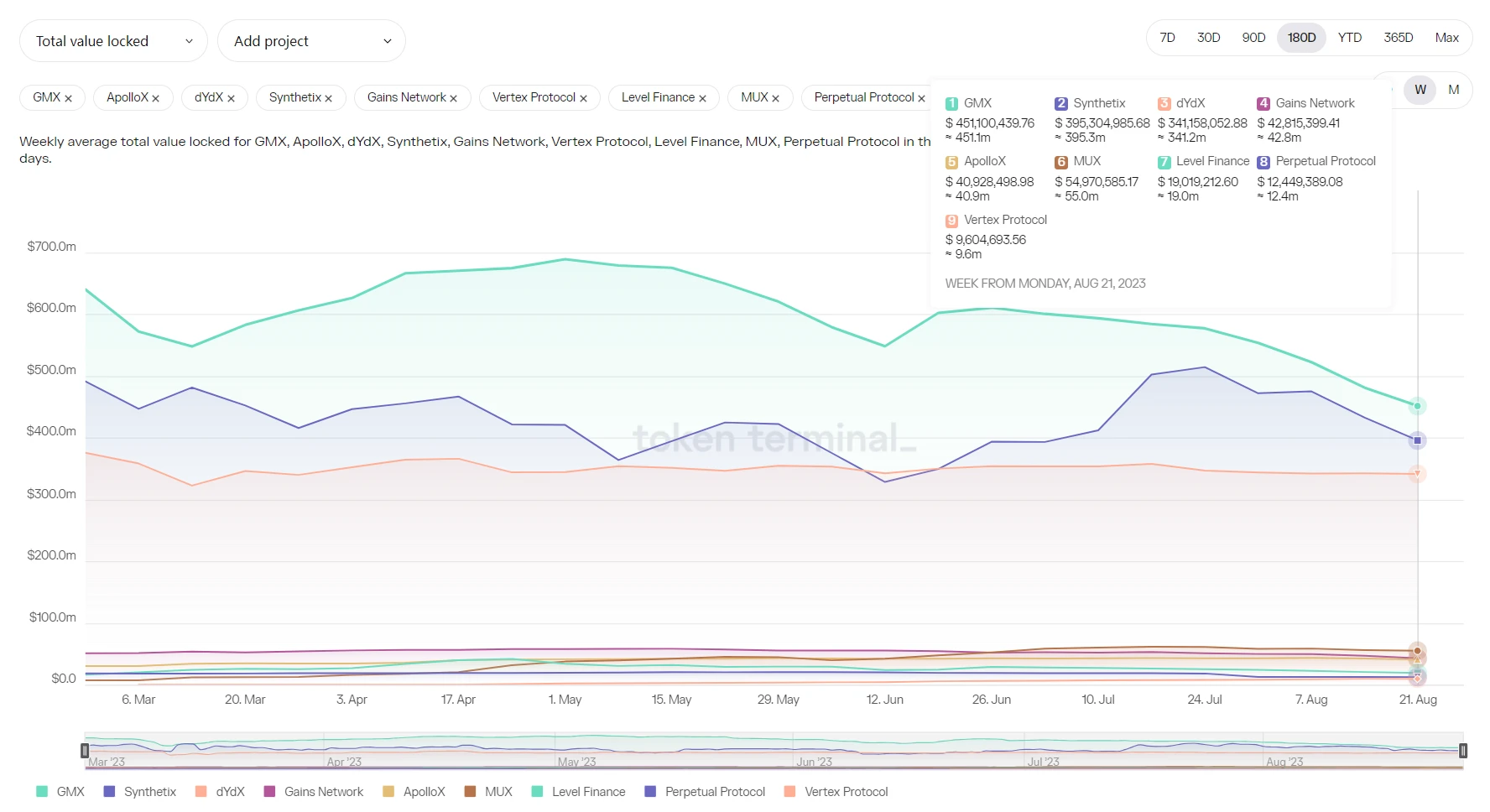Remove the ApolloX project chip
The width and height of the screenshot is (1490, 812).
(x=155, y=98)
